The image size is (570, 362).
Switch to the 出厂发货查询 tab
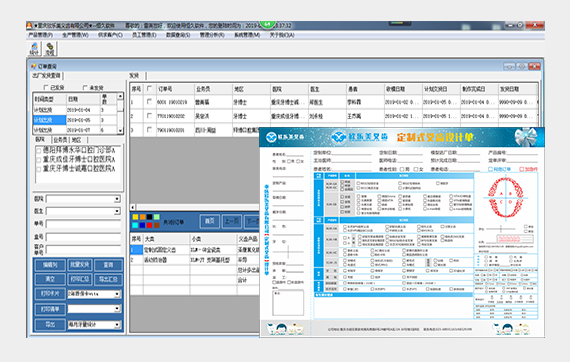47,76
